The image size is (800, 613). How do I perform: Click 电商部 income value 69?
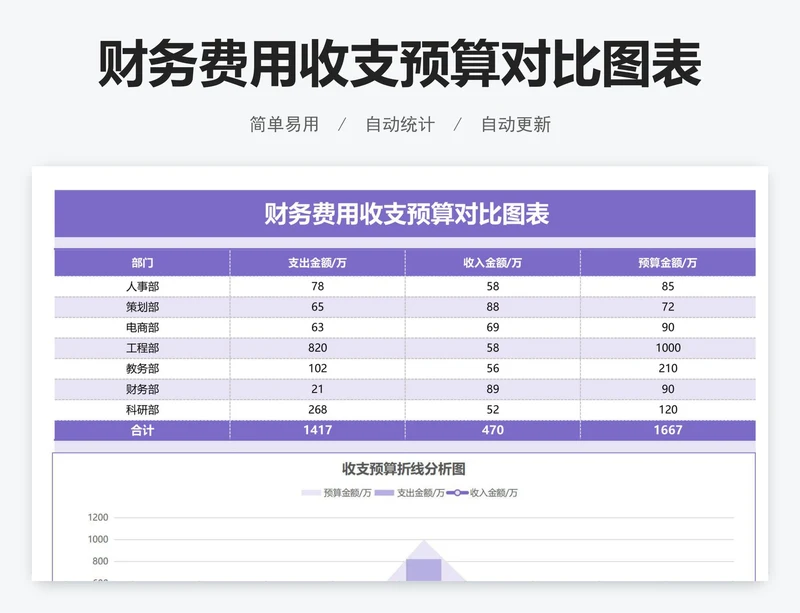pyautogui.click(x=492, y=327)
